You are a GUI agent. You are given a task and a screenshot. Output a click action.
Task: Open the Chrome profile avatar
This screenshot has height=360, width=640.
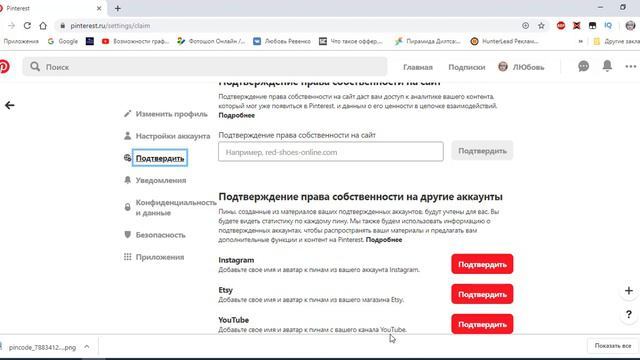pos(630,26)
